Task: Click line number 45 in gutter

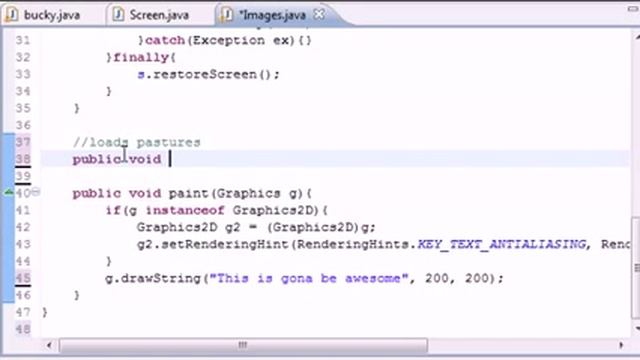Action: click(x=23, y=278)
